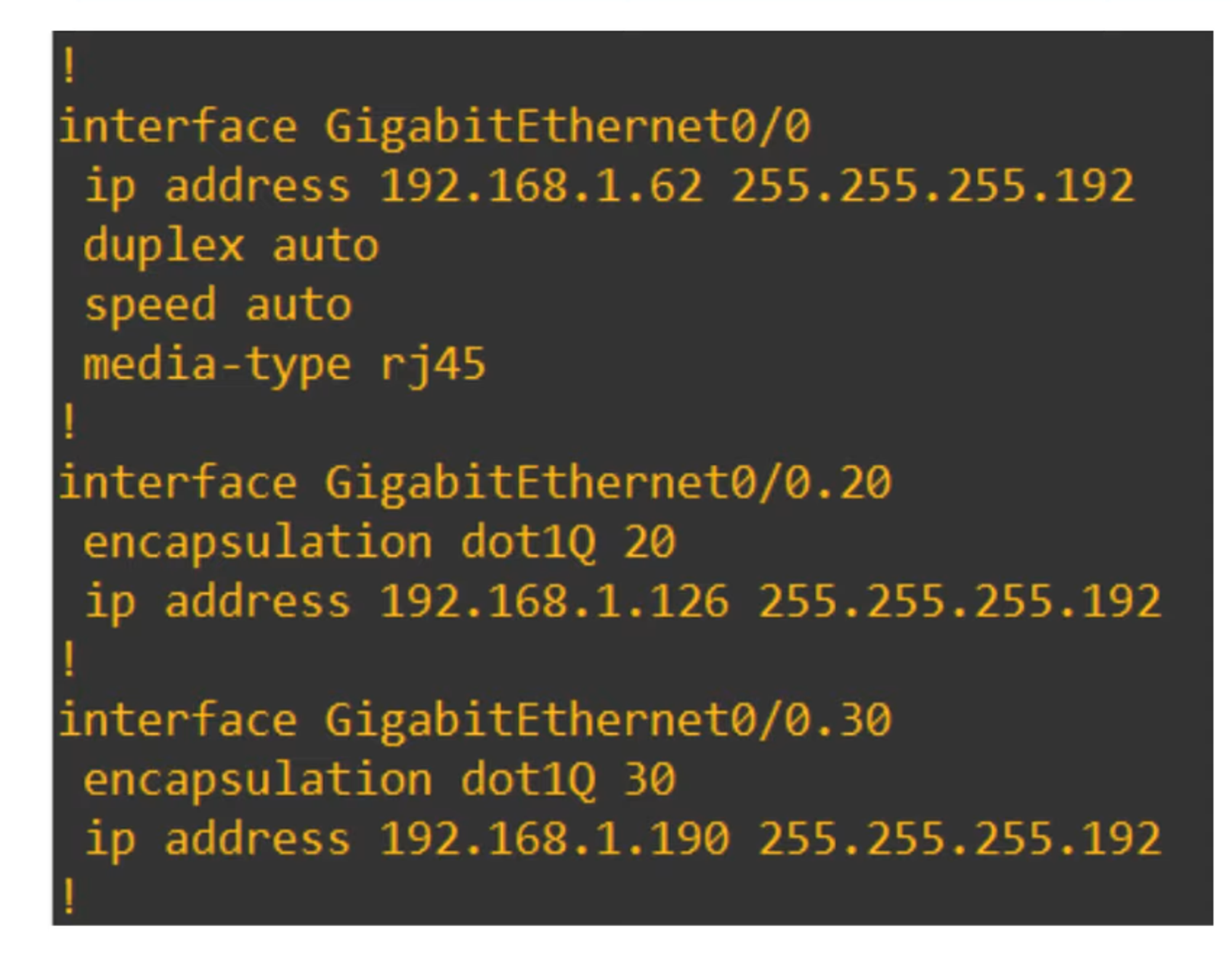Click the word duplex
1232x957 pixels.
pos(164,246)
